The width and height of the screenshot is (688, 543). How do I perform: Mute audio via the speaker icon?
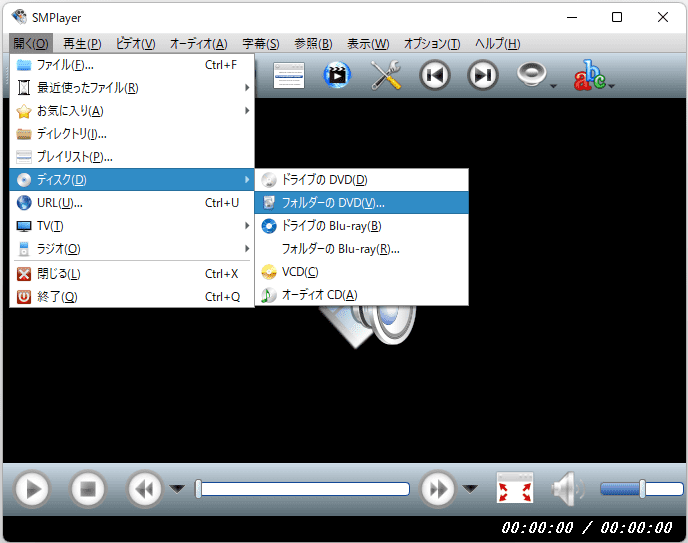click(568, 489)
